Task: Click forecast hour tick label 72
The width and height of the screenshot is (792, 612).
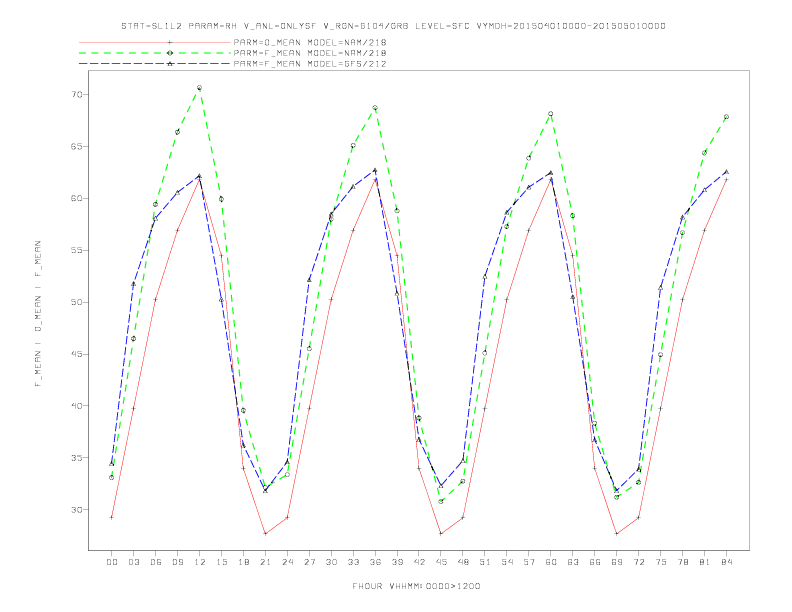Action: pyautogui.click(x=639, y=562)
